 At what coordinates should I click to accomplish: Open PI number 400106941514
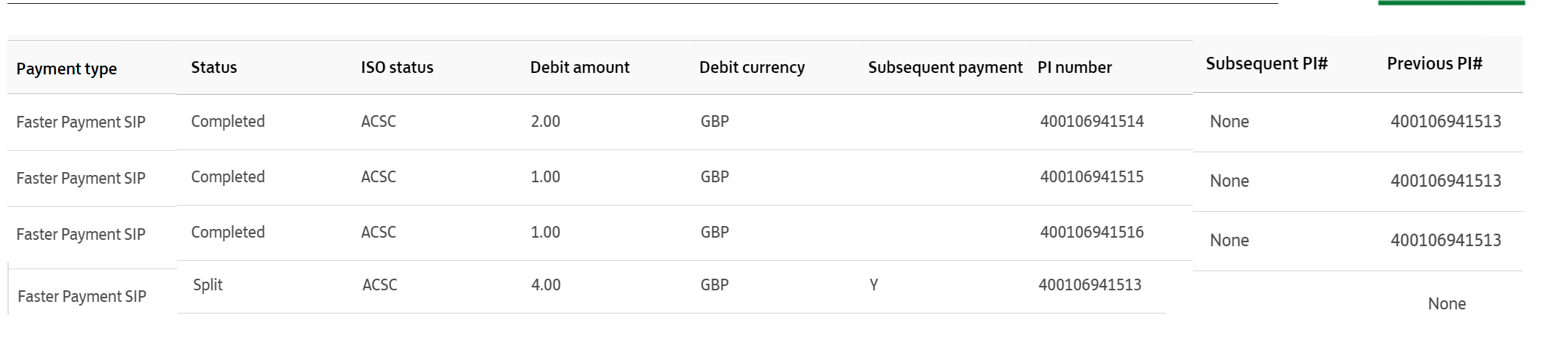pos(1092,122)
